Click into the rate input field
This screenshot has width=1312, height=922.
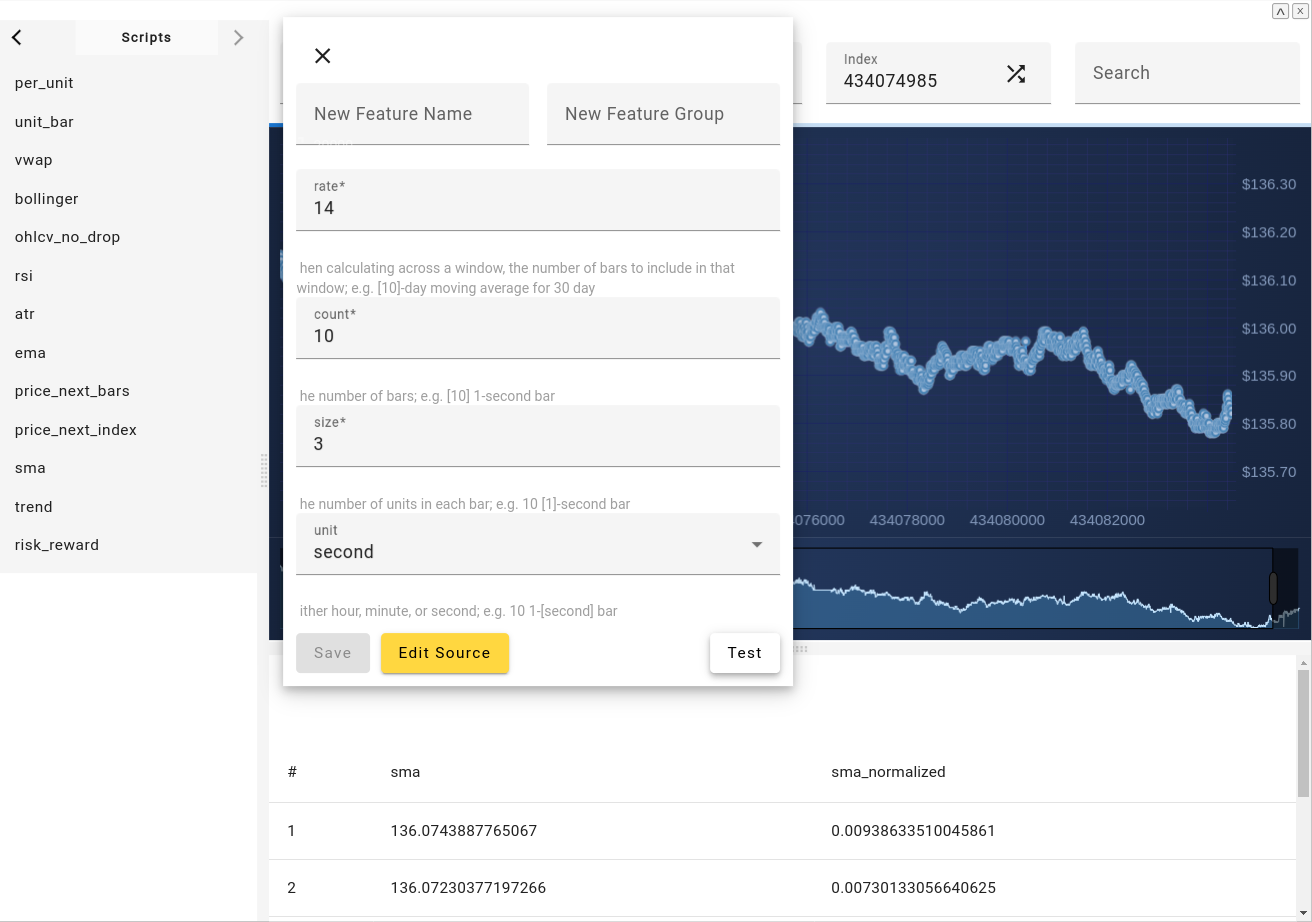click(538, 208)
